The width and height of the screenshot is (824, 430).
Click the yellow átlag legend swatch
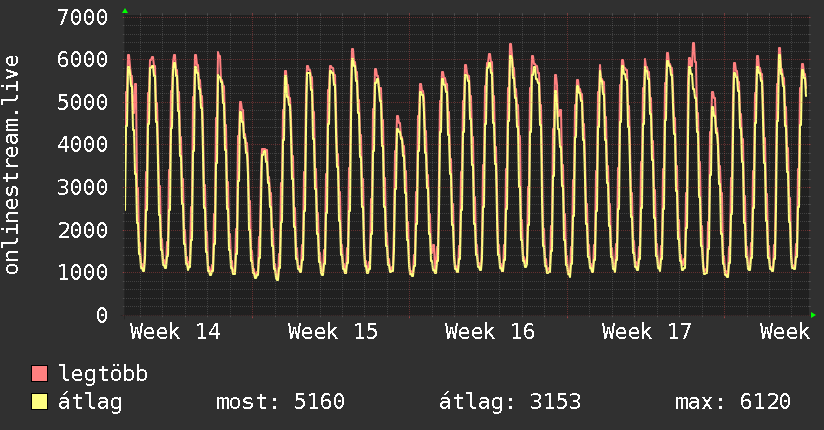pyautogui.click(x=40, y=402)
